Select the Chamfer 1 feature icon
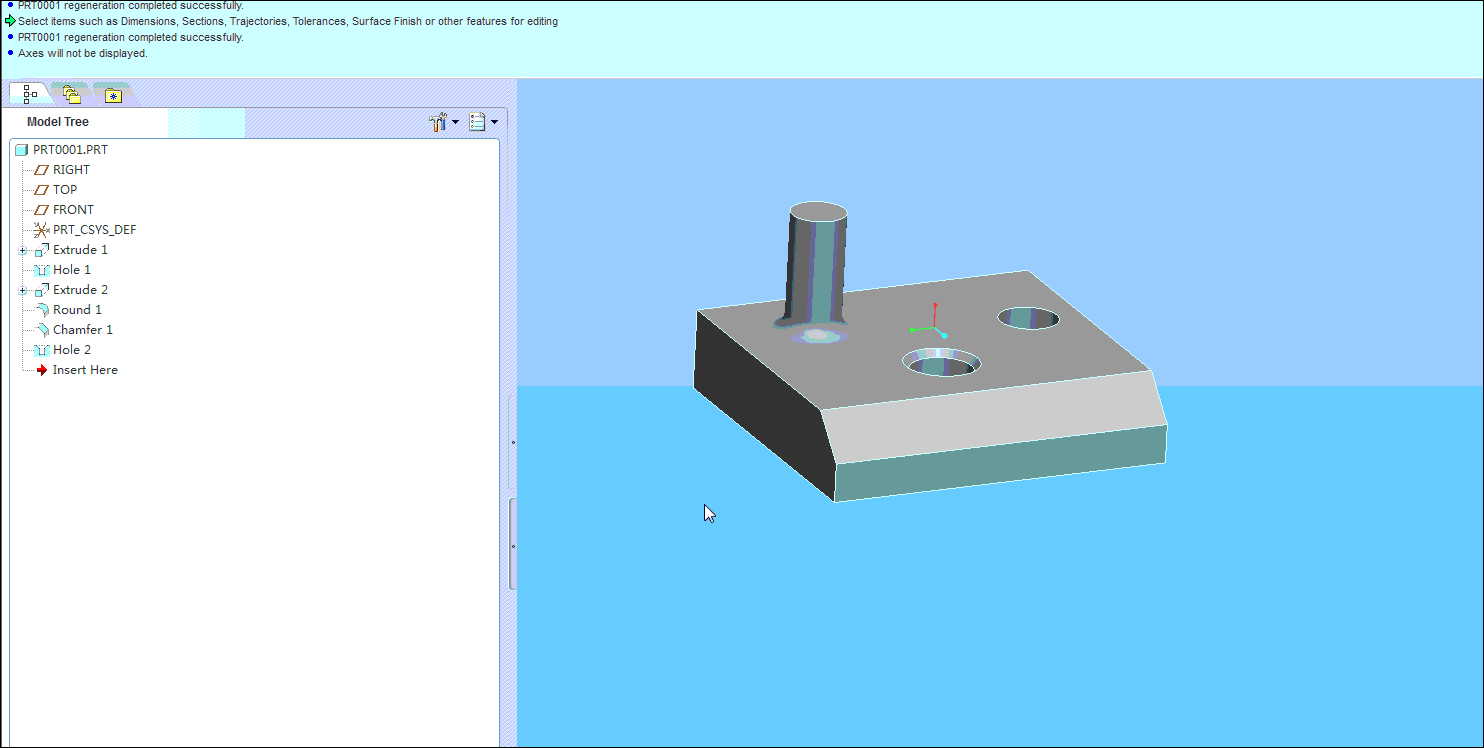The image size is (1484, 748). 41,330
